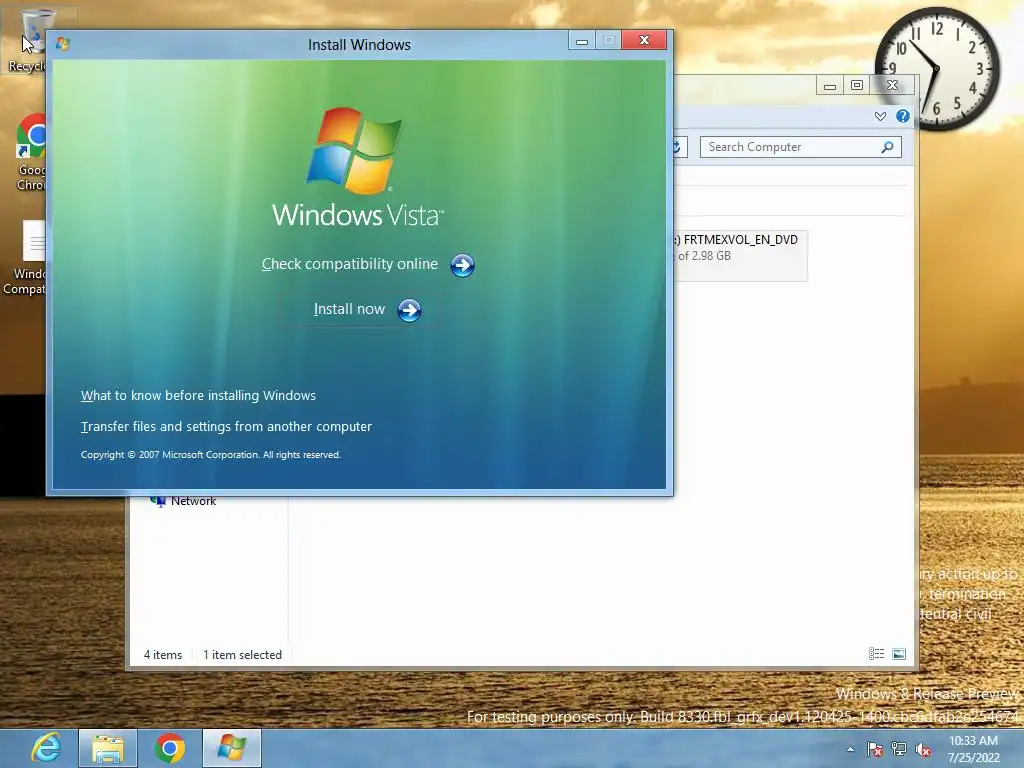The width and height of the screenshot is (1024, 768).
Task: Switch Explorer to details view icon
Action: click(x=876, y=654)
